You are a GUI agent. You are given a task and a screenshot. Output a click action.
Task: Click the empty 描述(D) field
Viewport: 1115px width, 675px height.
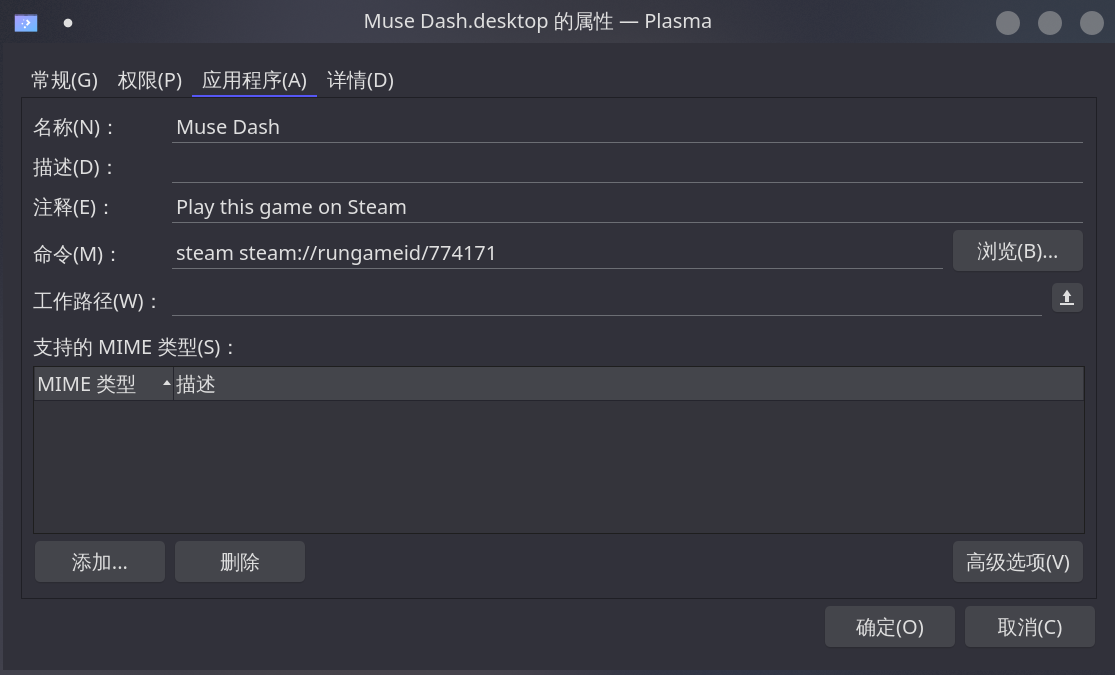pos(500,167)
